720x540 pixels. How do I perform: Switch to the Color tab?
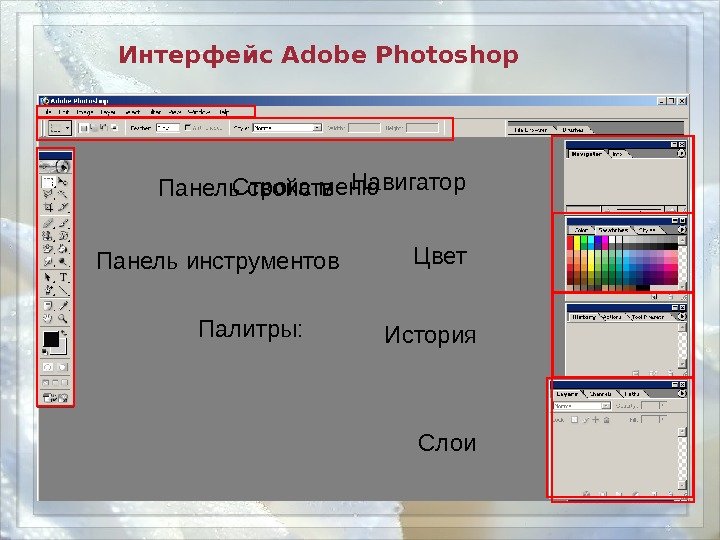[x=581, y=230]
